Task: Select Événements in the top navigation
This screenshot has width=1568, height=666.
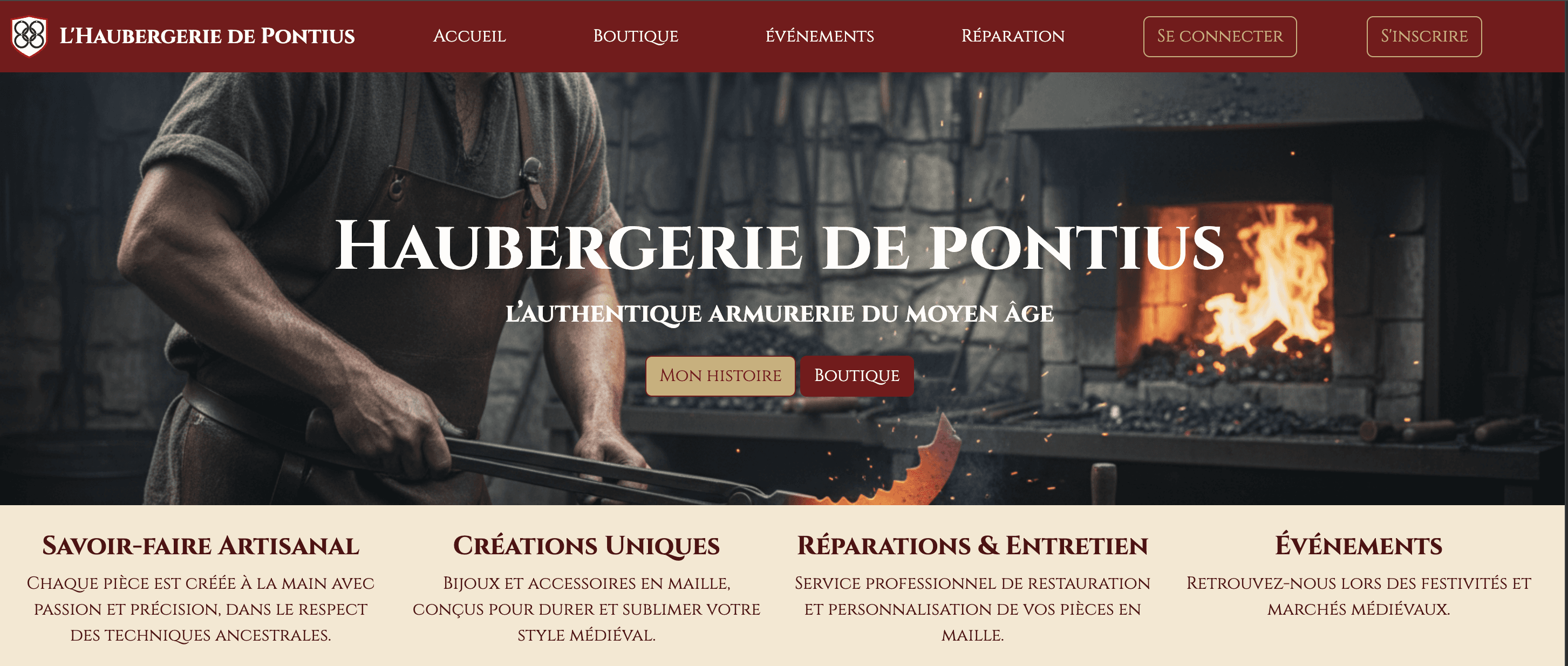Action: pyautogui.click(x=819, y=36)
